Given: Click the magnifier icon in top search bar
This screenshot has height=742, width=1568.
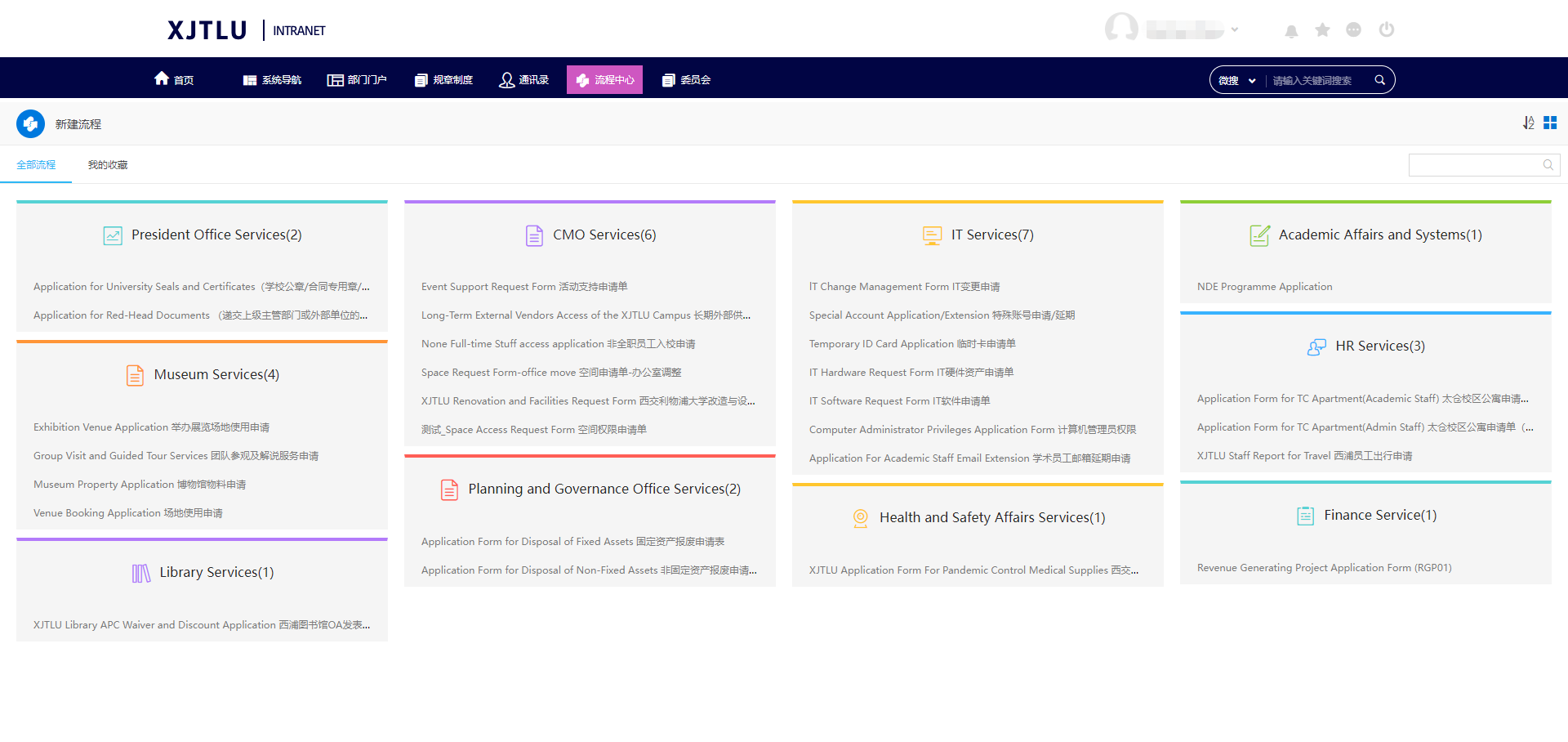Looking at the screenshot, I should [1379, 80].
